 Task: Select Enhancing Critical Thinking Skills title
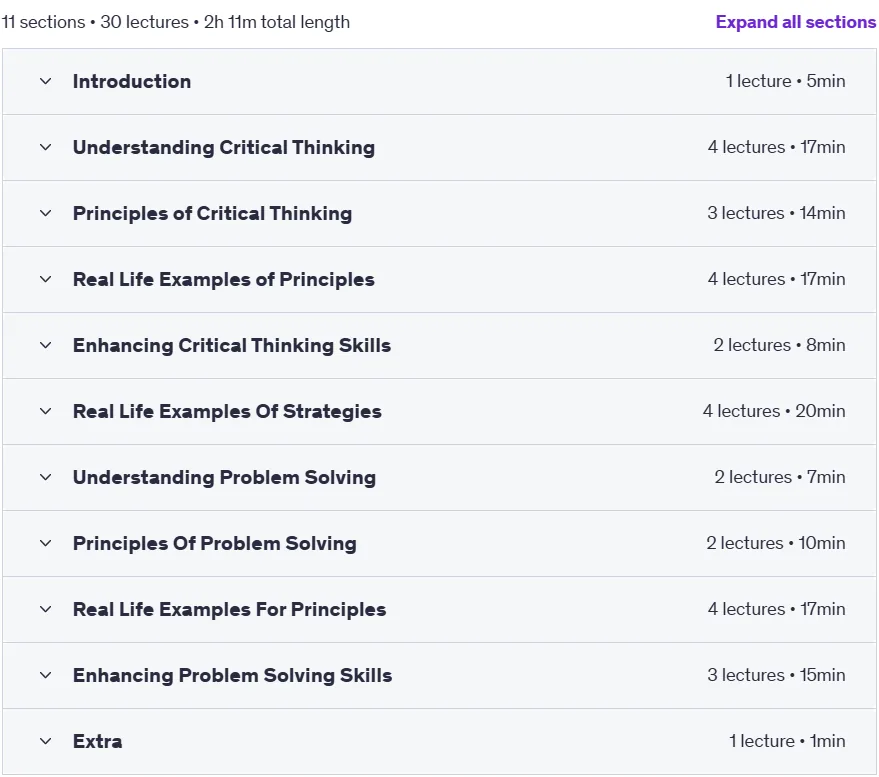click(x=232, y=345)
